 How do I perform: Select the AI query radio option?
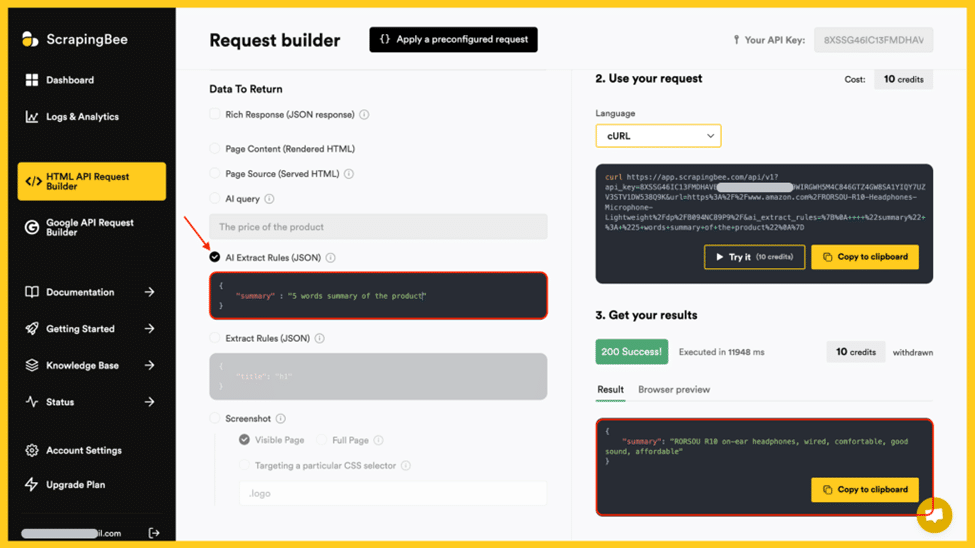pos(215,198)
